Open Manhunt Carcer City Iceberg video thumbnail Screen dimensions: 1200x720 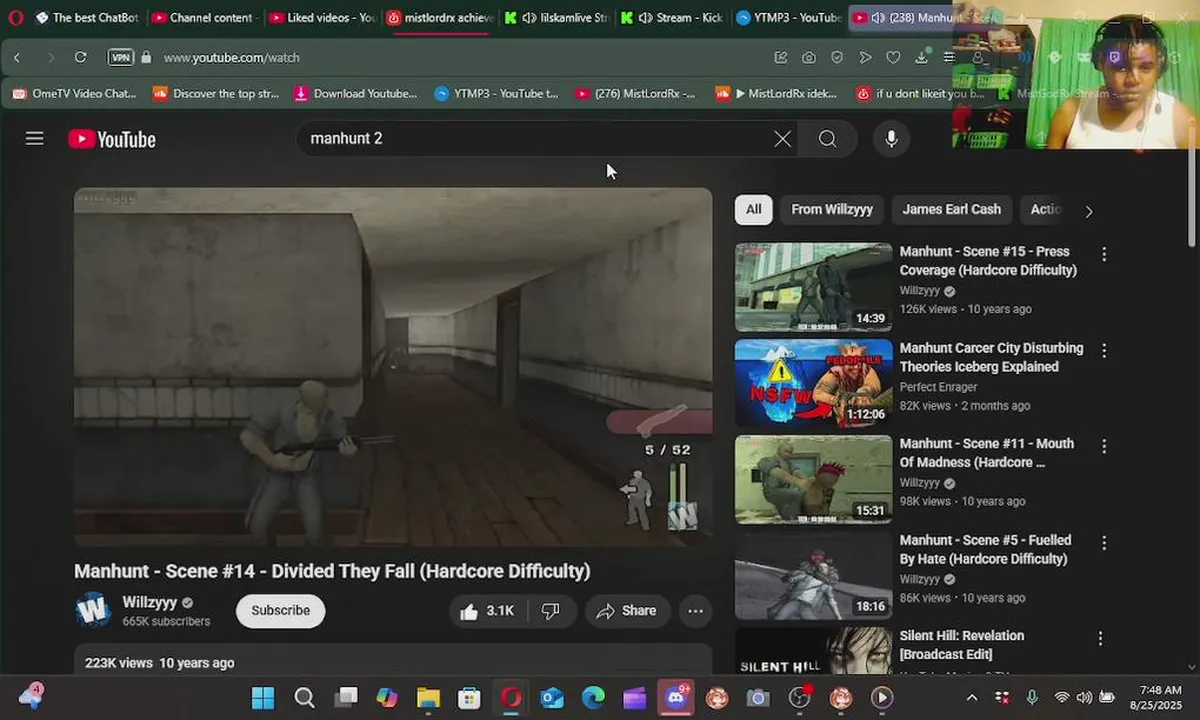coord(813,383)
